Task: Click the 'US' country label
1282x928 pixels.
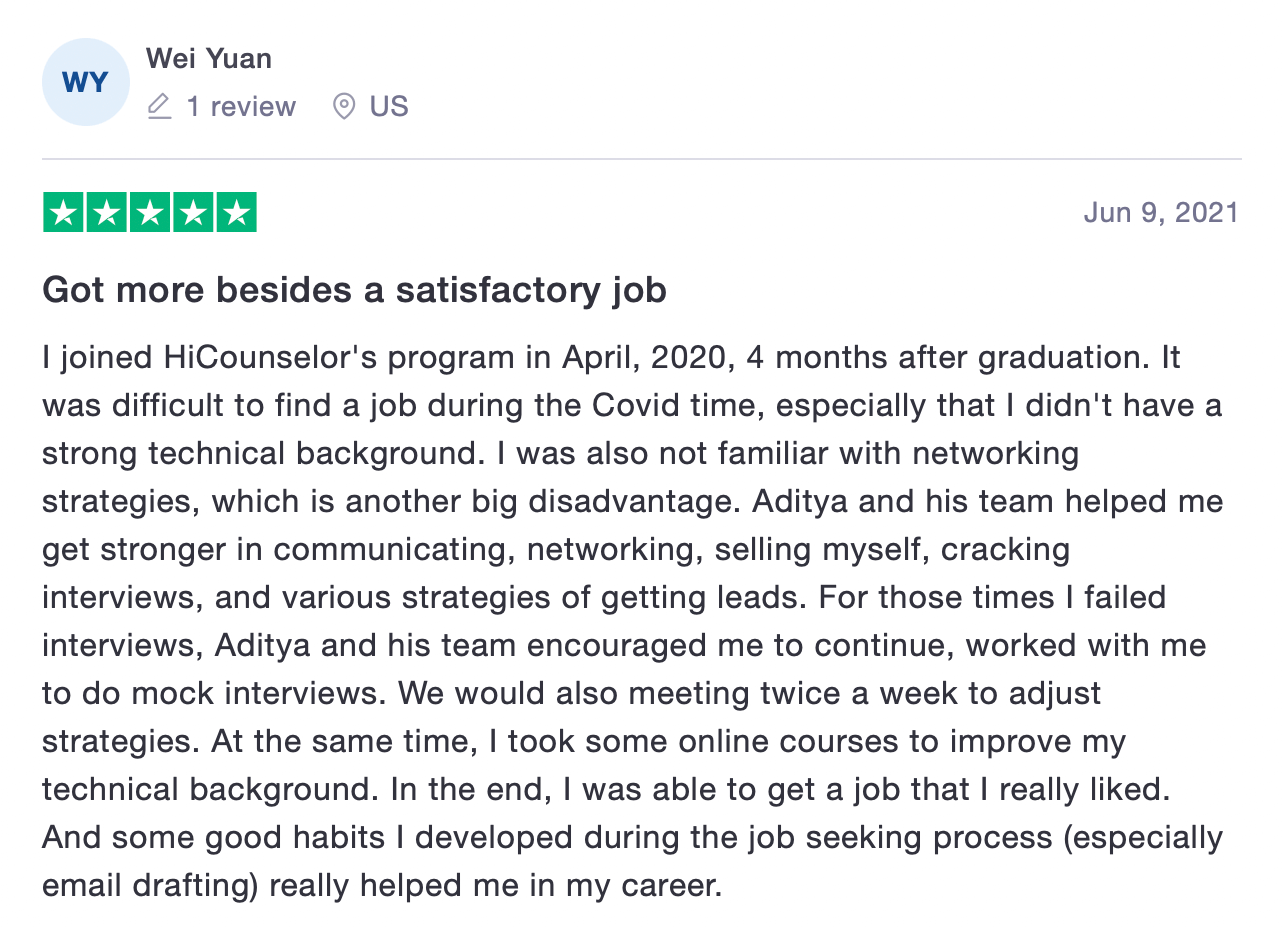Action: click(x=389, y=106)
